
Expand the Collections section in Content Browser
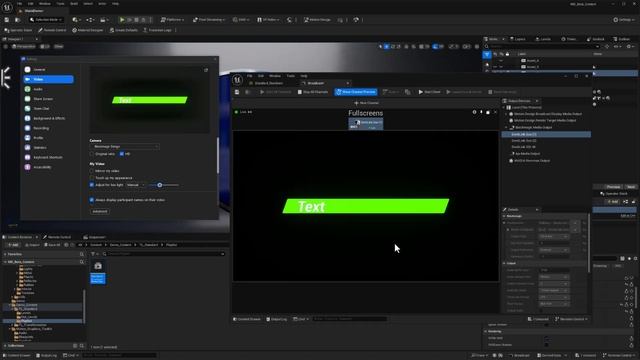tap(5, 346)
